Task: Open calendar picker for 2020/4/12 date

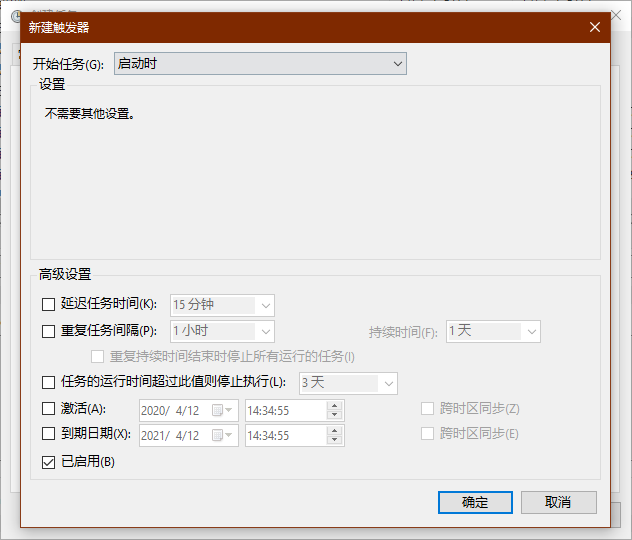Action: coord(222,410)
